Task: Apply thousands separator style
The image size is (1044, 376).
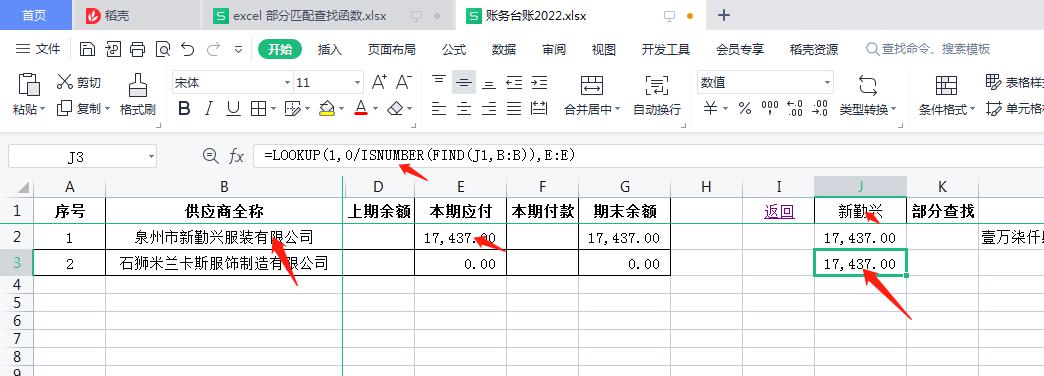Action: coord(770,108)
